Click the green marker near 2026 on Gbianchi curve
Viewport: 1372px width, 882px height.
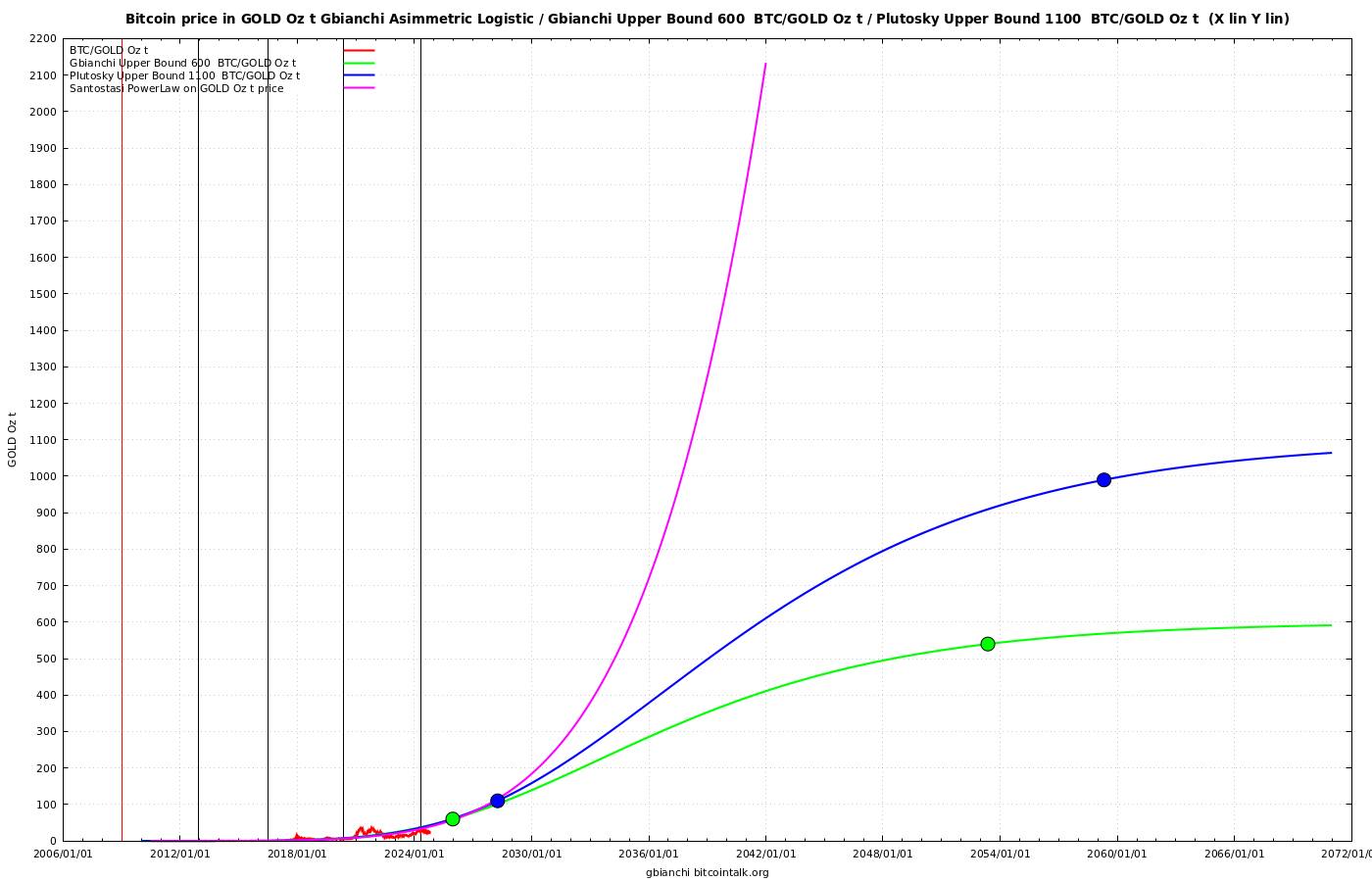coord(453,819)
